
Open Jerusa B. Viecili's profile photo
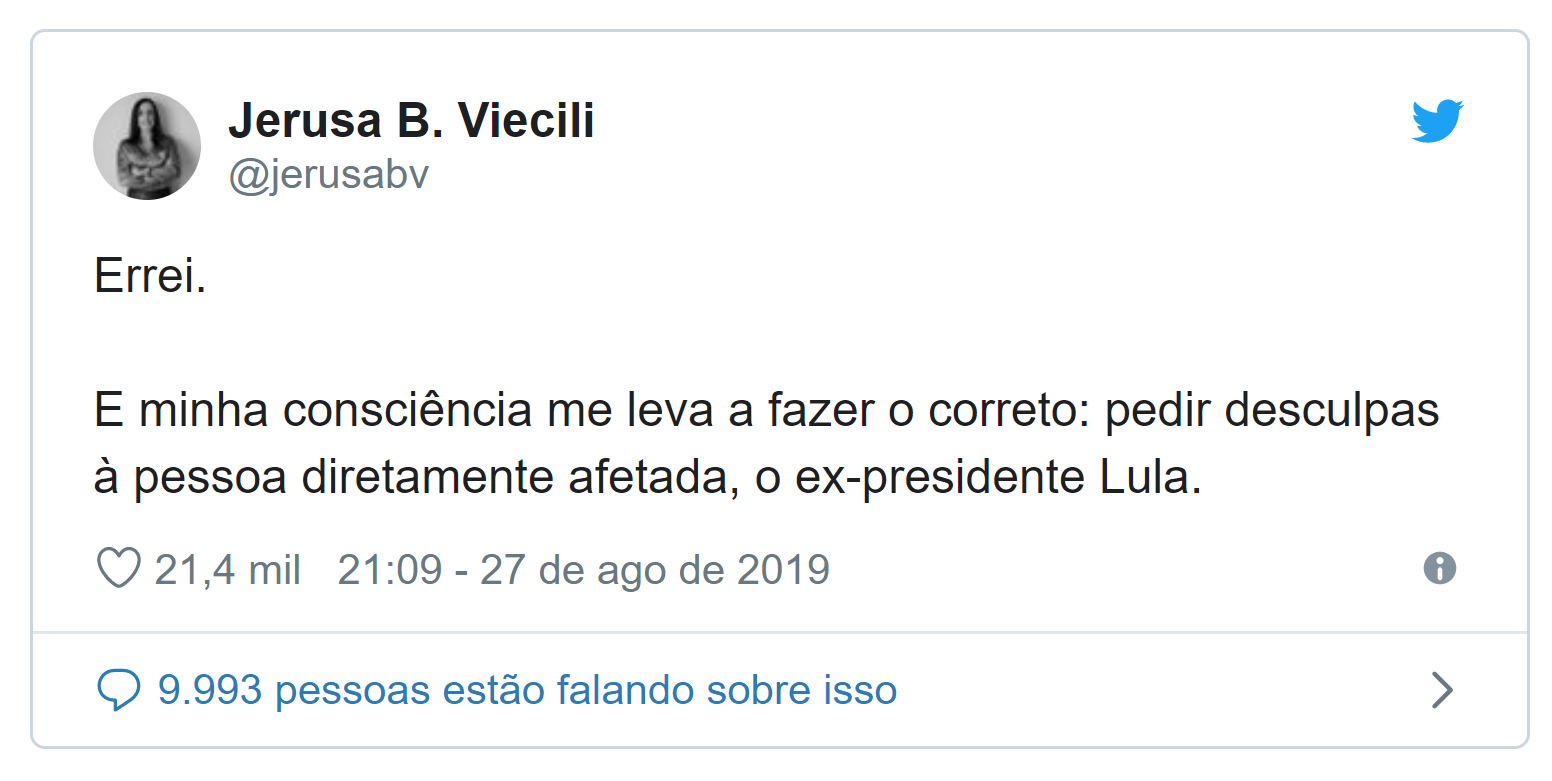[147, 146]
